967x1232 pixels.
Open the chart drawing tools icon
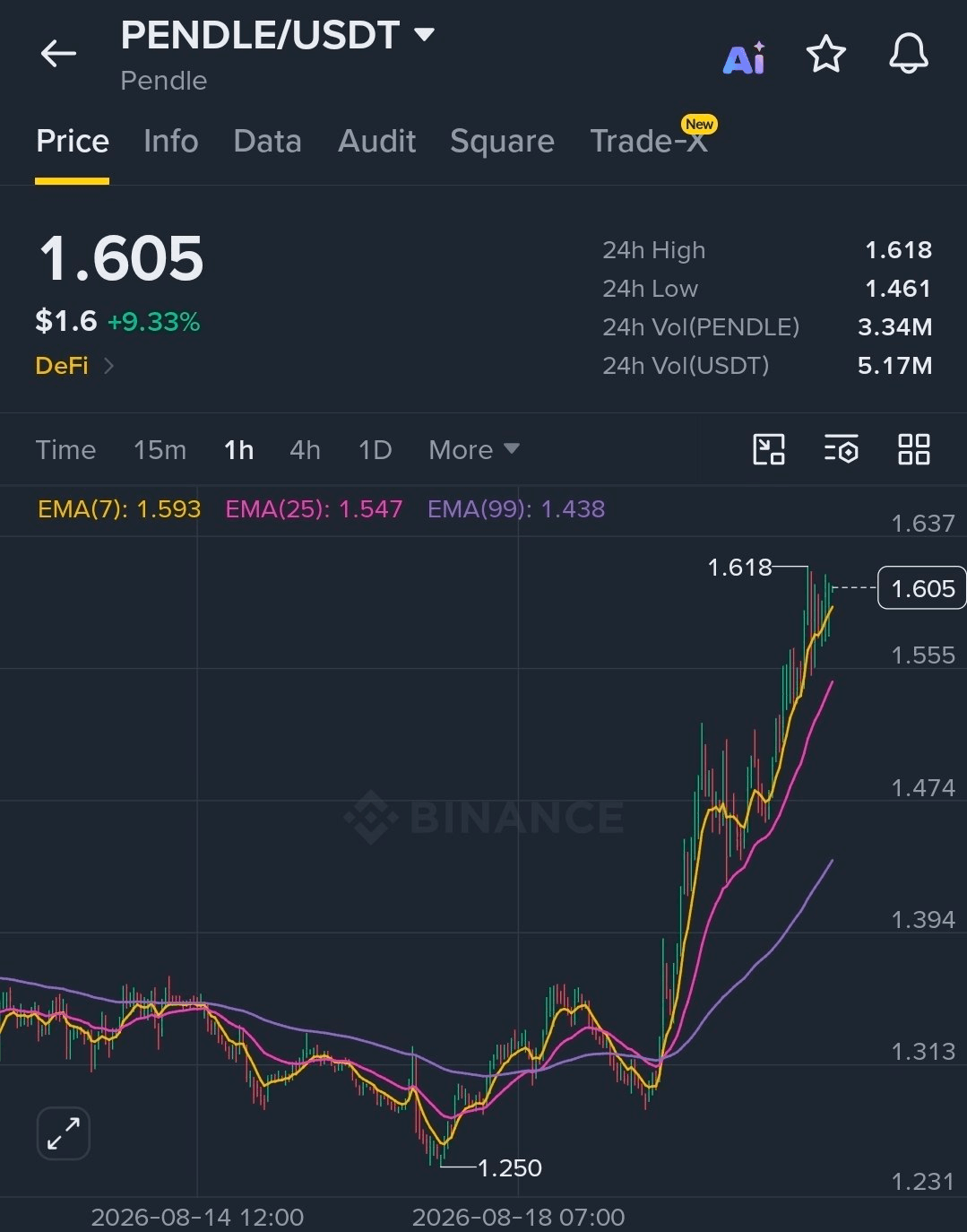(x=769, y=449)
